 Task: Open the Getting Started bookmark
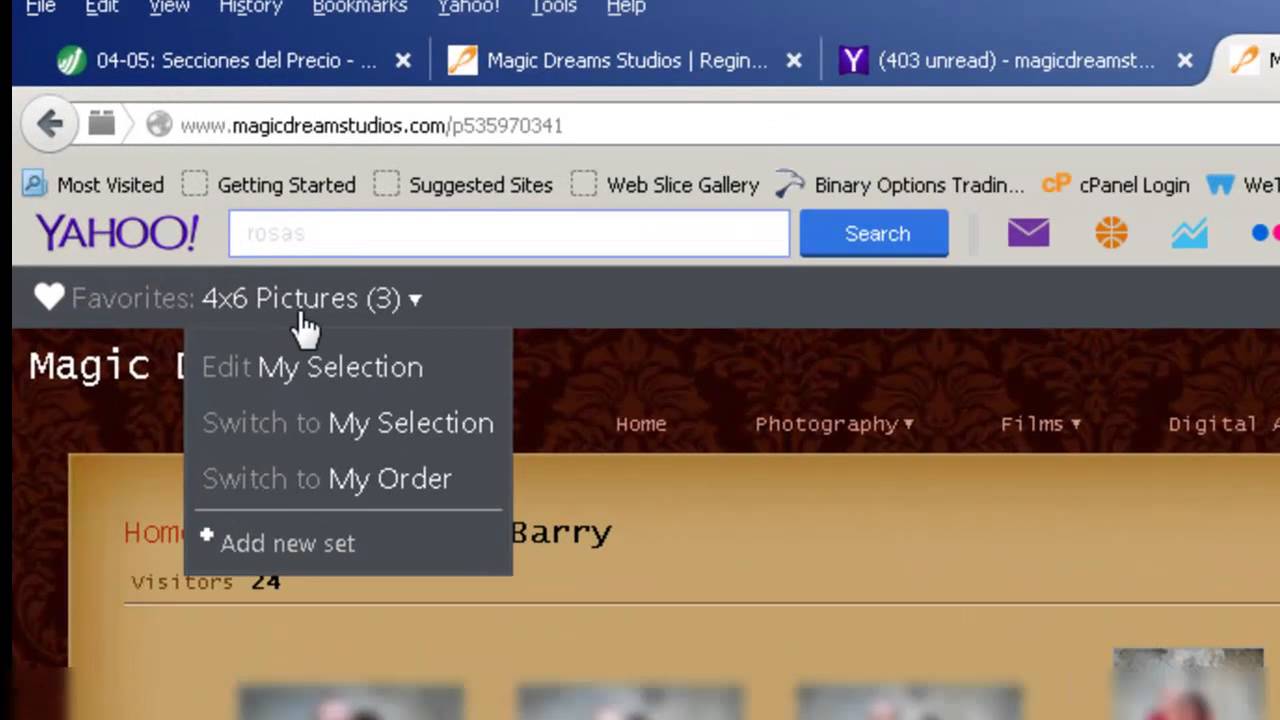pos(269,185)
